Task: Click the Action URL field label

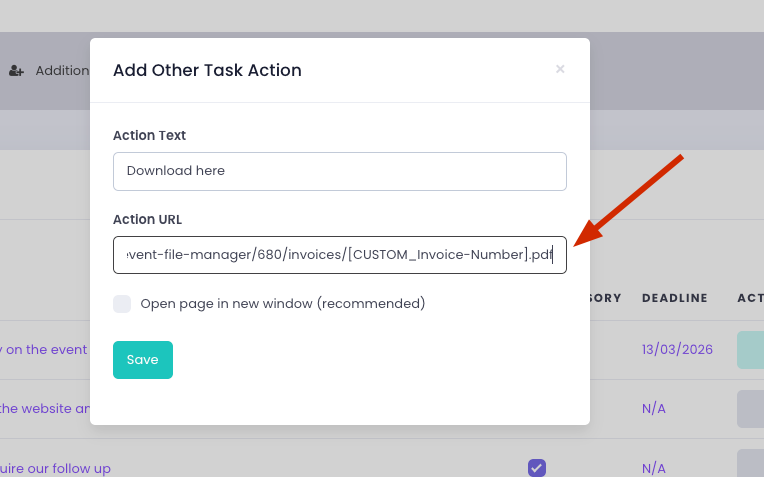Action: coord(147,220)
